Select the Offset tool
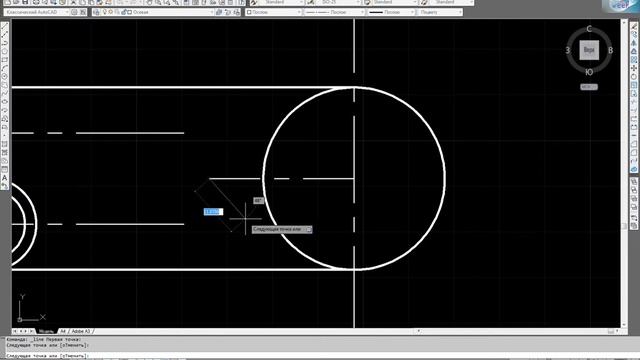Image resolution: width=640 pixels, height=360 pixels. [x=634, y=51]
